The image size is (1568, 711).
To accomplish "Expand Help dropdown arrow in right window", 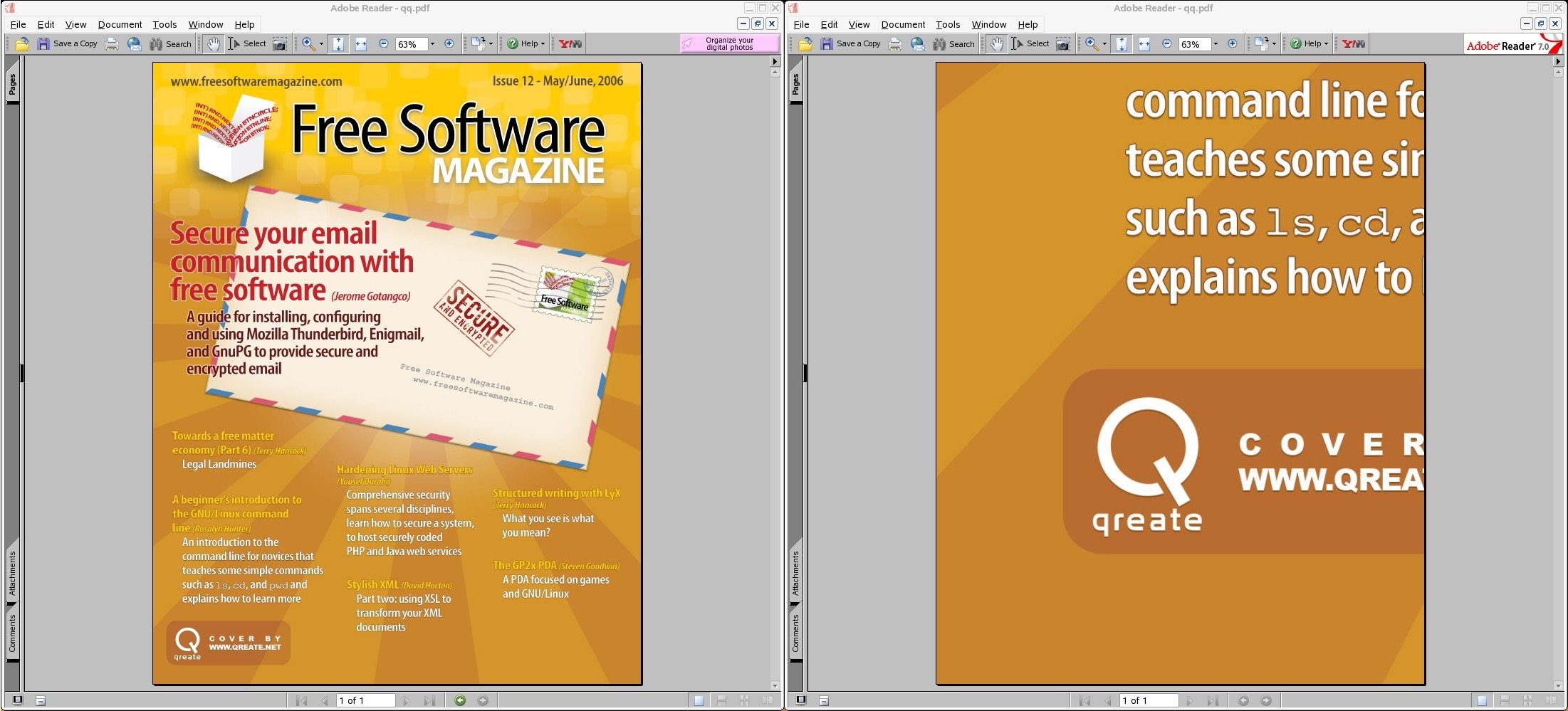I will click(1326, 44).
